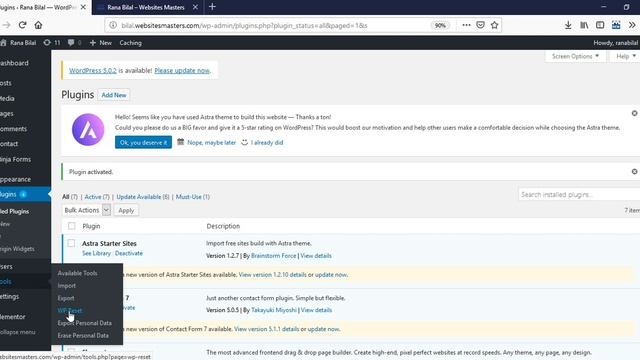Image resolution: width=640 pixels, height=360 pixels.
Task: Go to browser home page icon
Action: tap(38, 25)
